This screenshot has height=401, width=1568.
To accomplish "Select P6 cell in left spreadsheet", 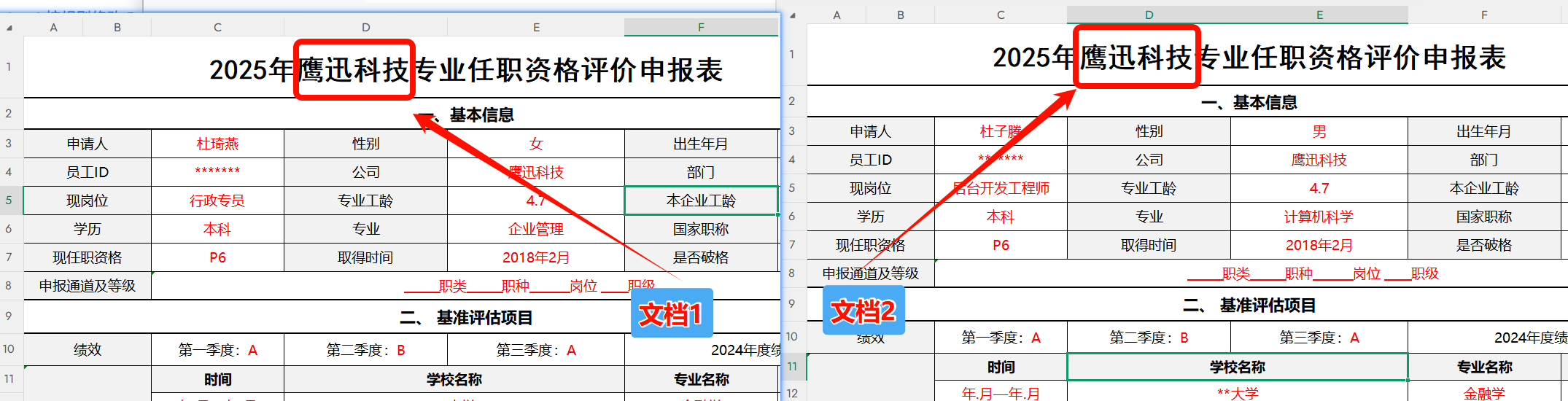I will point(217,257).
